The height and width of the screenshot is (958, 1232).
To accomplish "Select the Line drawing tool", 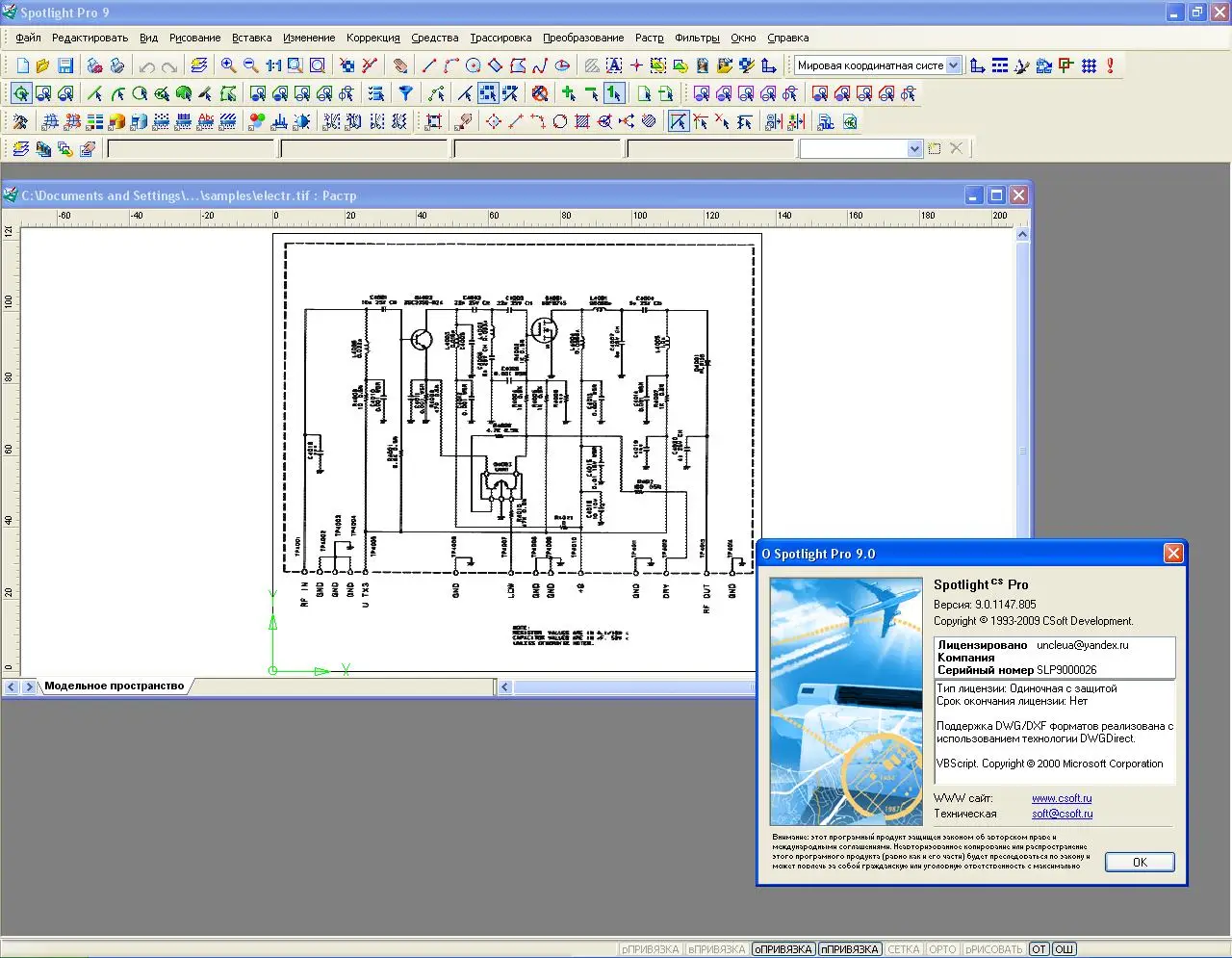I will [429, 65].
